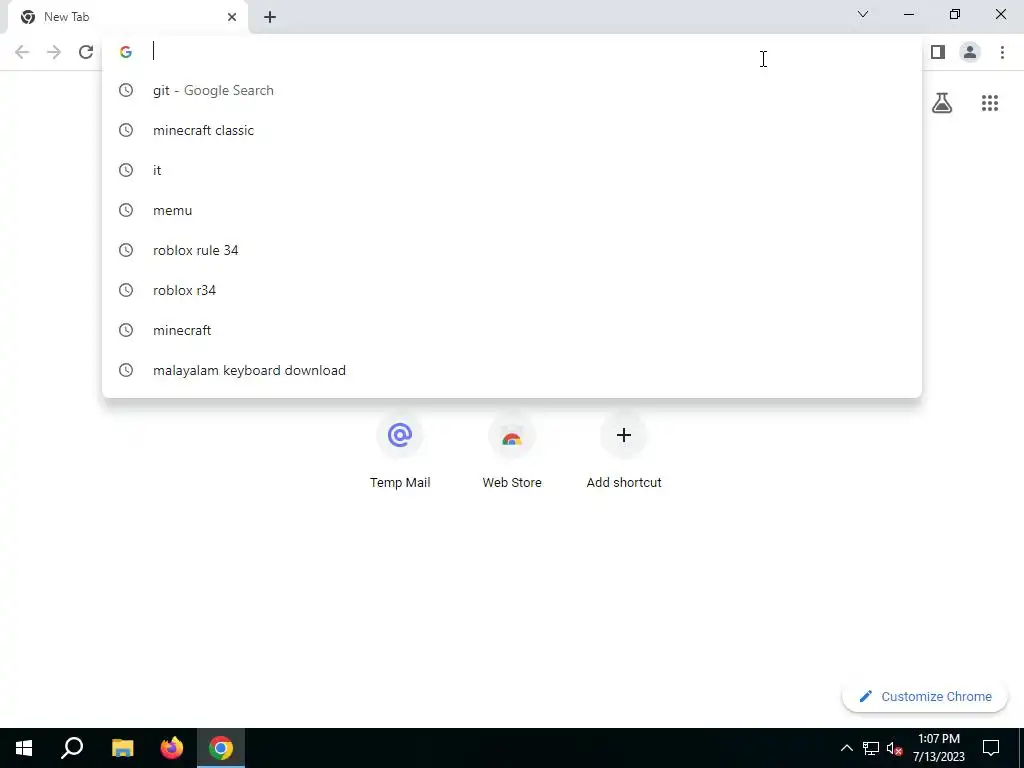
Task: Choose the 'it' suggestion
Action: 512,170
